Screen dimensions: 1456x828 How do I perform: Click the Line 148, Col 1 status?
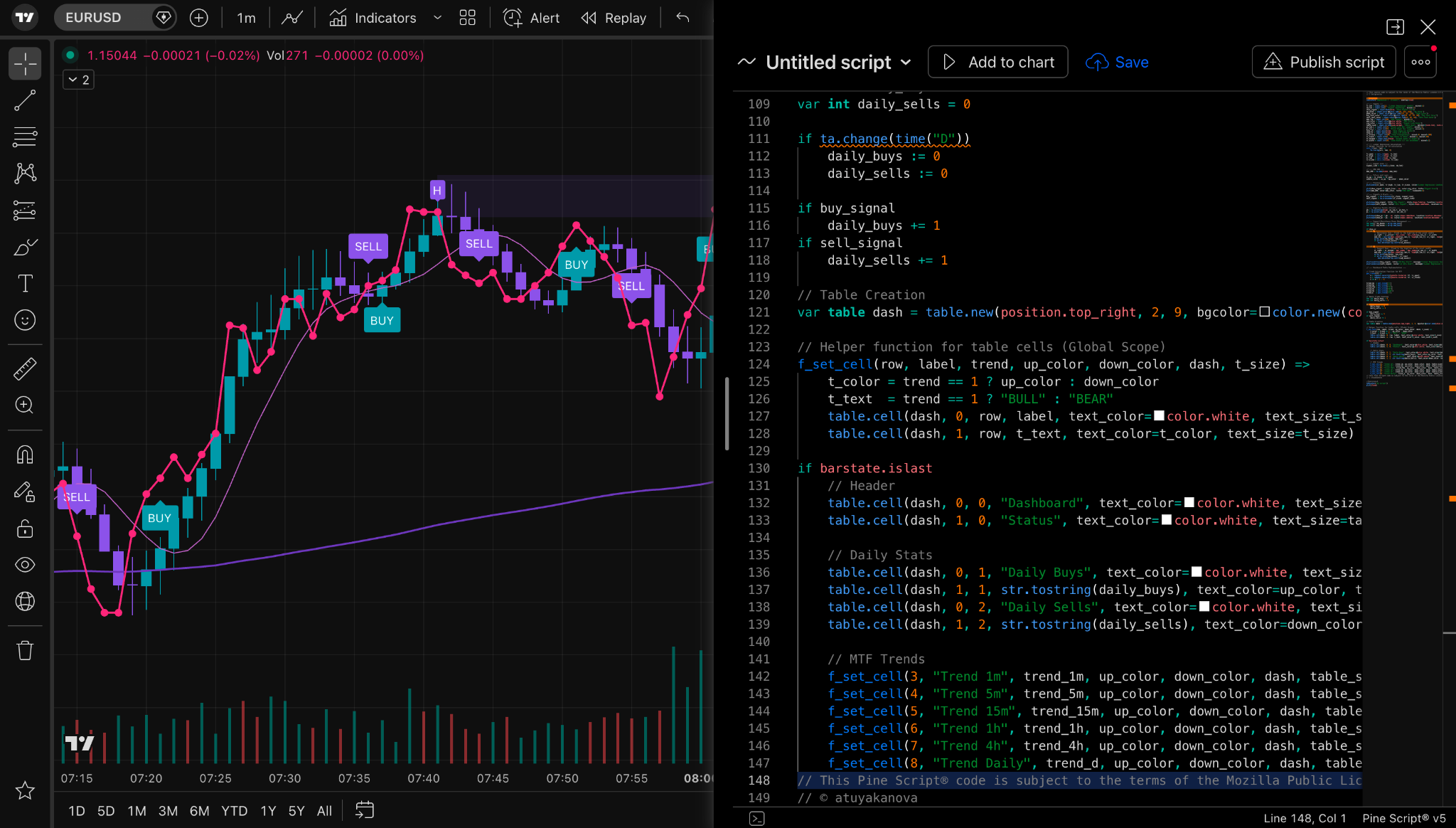click(x=1305, y=819)
